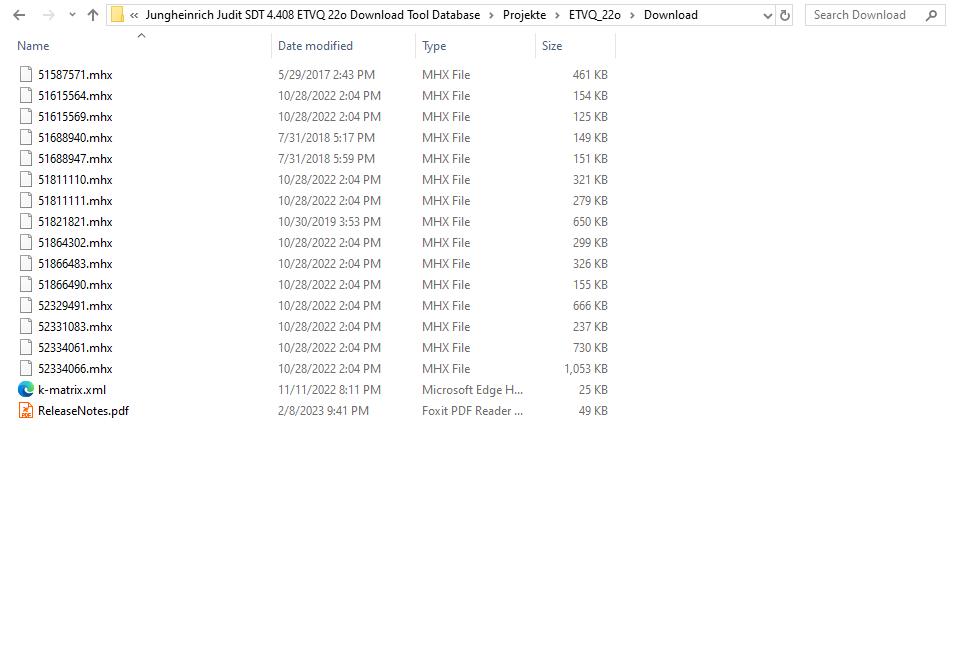959x666 pixels.
Task: Select the 52334066.mhx file icon
Action: coord(25,368)
